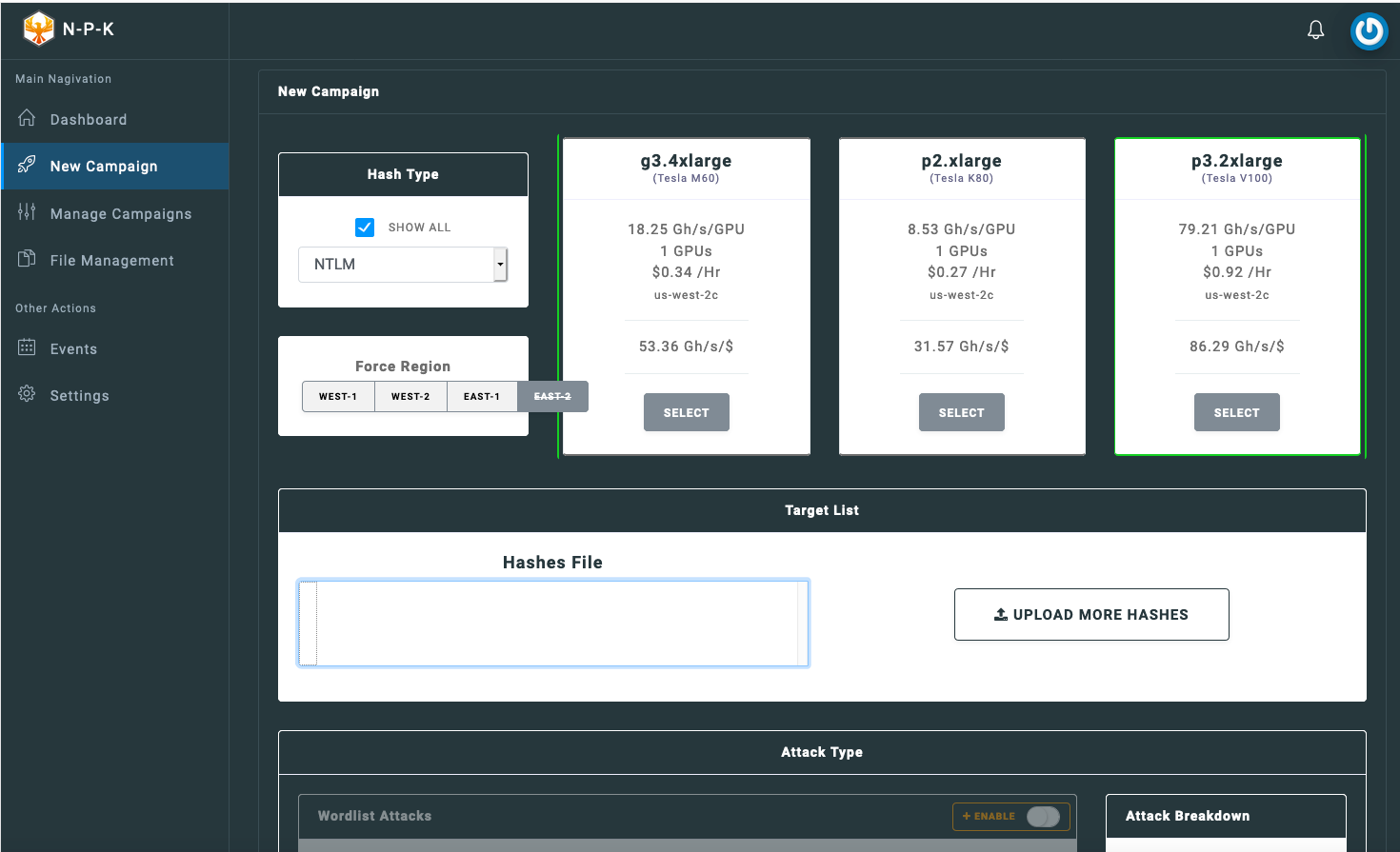Click the blue power profile icon
1400x852 pixels.
1369,31
